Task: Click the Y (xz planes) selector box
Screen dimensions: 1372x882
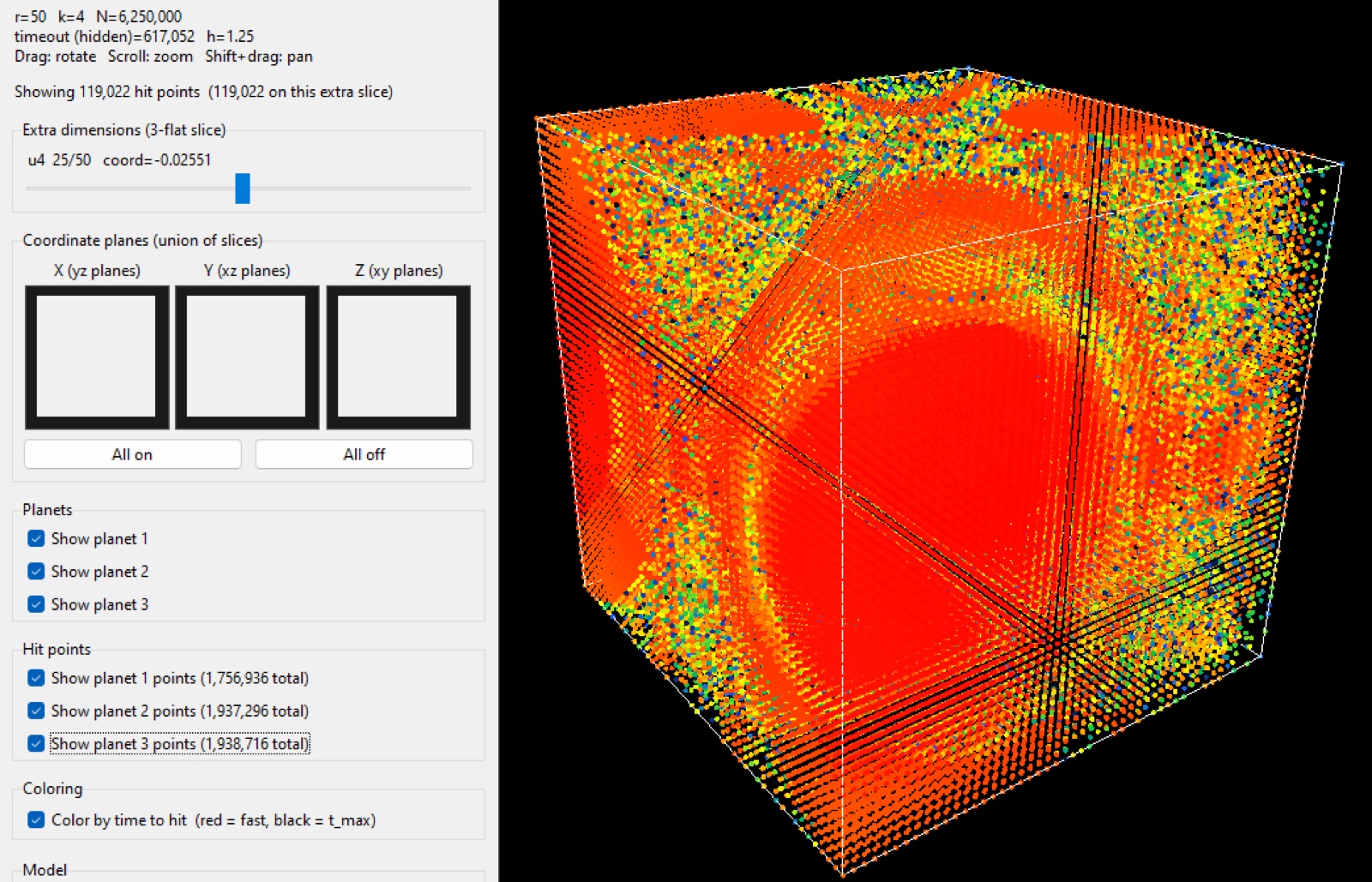Action: click(x=247, y=357)
